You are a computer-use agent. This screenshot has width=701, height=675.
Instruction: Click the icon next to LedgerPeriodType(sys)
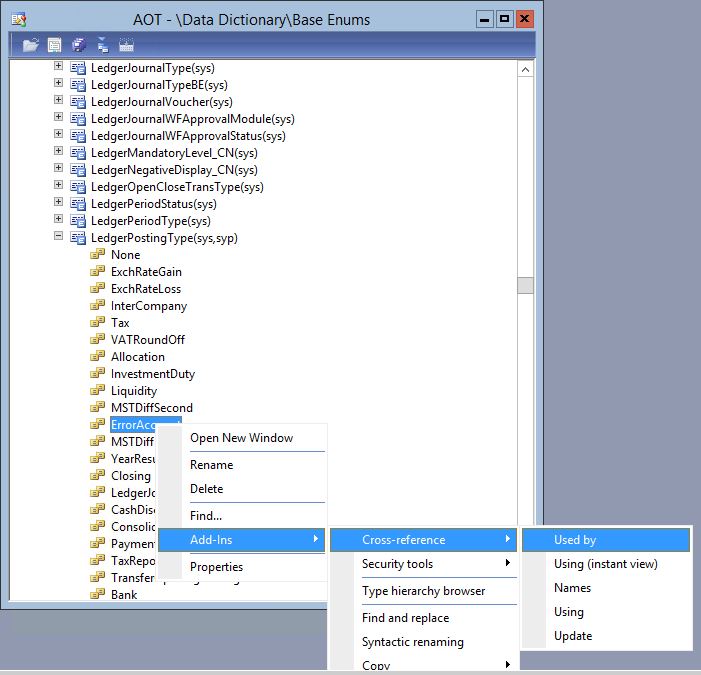point(78,221)
